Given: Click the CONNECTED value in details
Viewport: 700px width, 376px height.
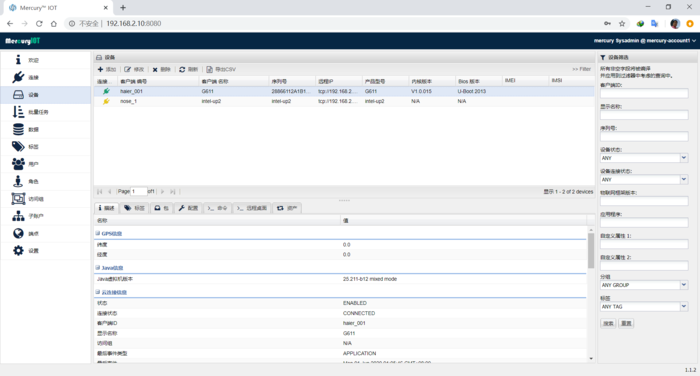Looking at the screenshot, I should pyautogui.click(x=359, y=313).
